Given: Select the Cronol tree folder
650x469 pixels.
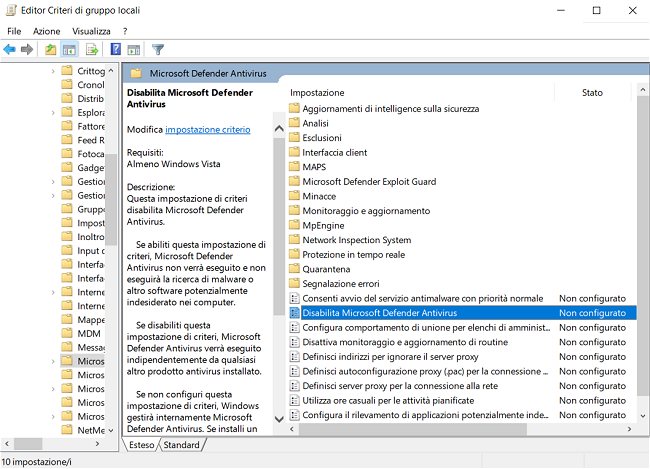Looking at the screenshot, I should coord(83,85).
